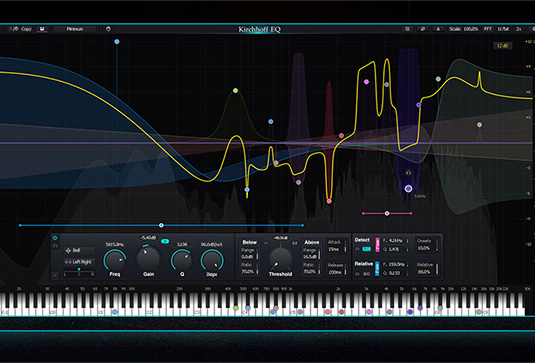The width and height of the screenshot is (535, 363).
Task: Toggle the pink Free switch for Detect
Action: coord(377,245)
